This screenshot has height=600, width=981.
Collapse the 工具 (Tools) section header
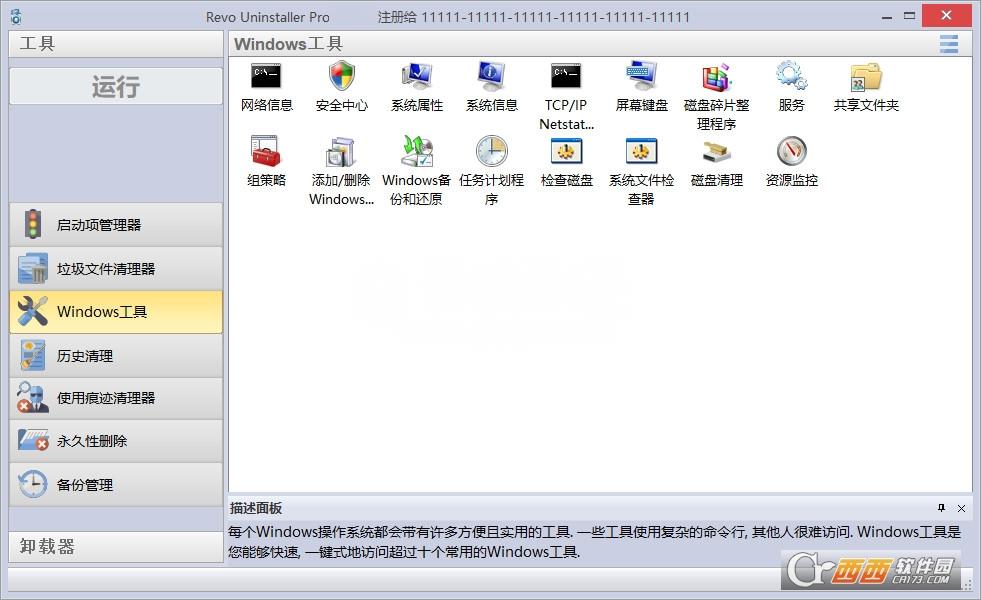coord(115,43)
